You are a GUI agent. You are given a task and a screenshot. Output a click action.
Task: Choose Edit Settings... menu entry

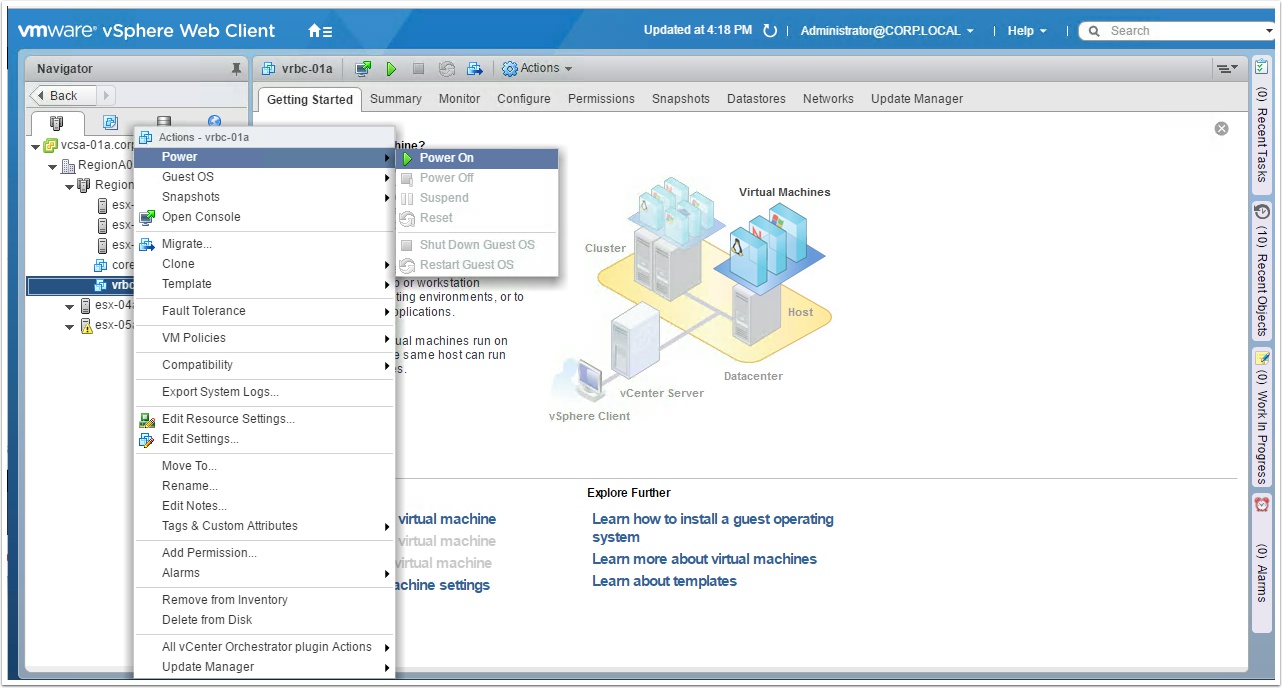click(264, 439)
